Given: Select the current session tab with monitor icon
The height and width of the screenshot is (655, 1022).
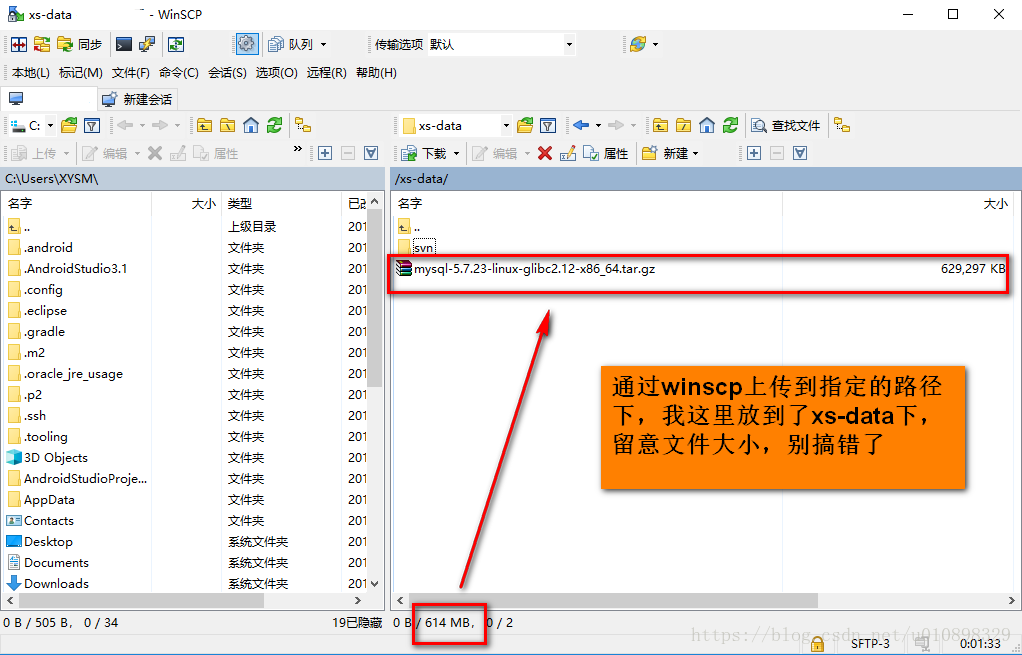Looking at the screenshot, I should 49,99.
